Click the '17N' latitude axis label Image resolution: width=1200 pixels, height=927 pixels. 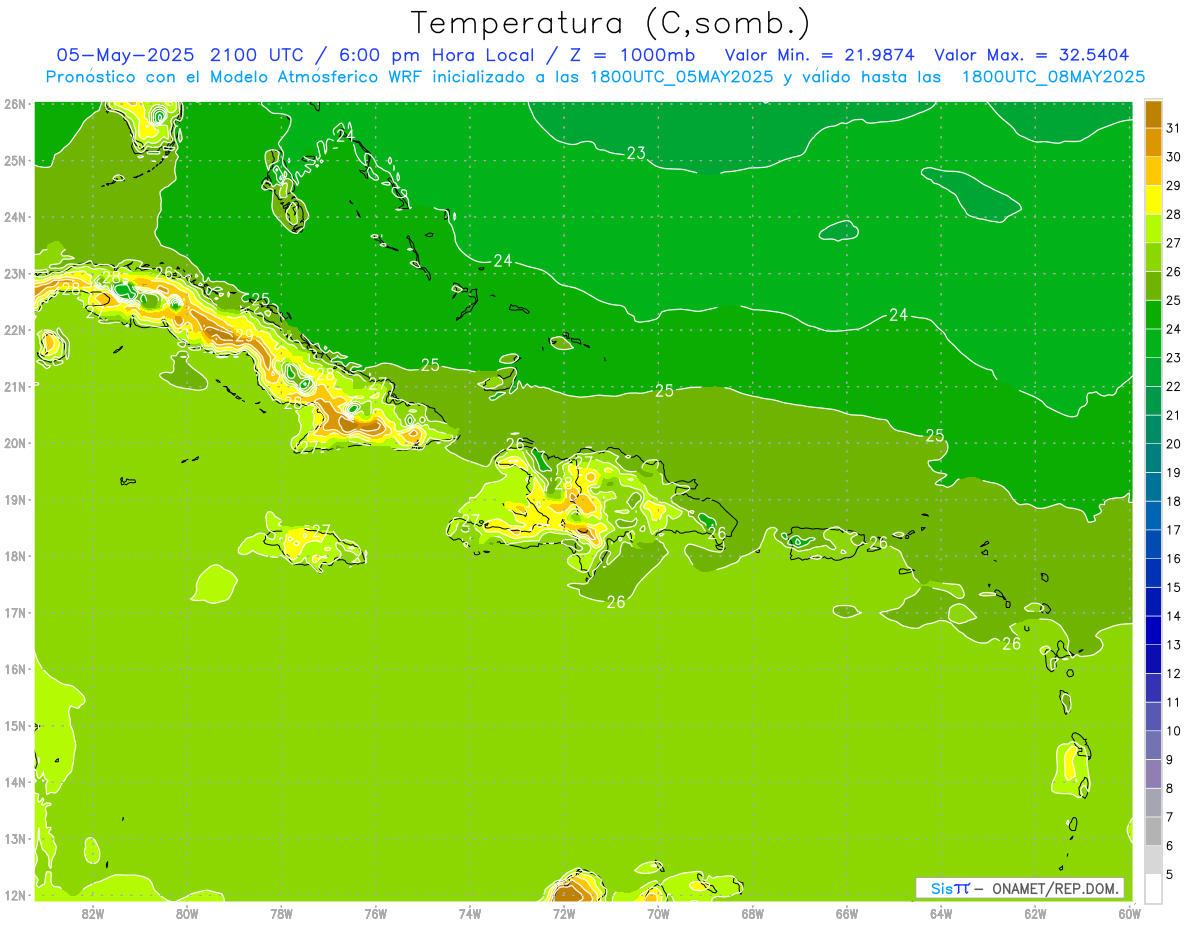[15, 613]
